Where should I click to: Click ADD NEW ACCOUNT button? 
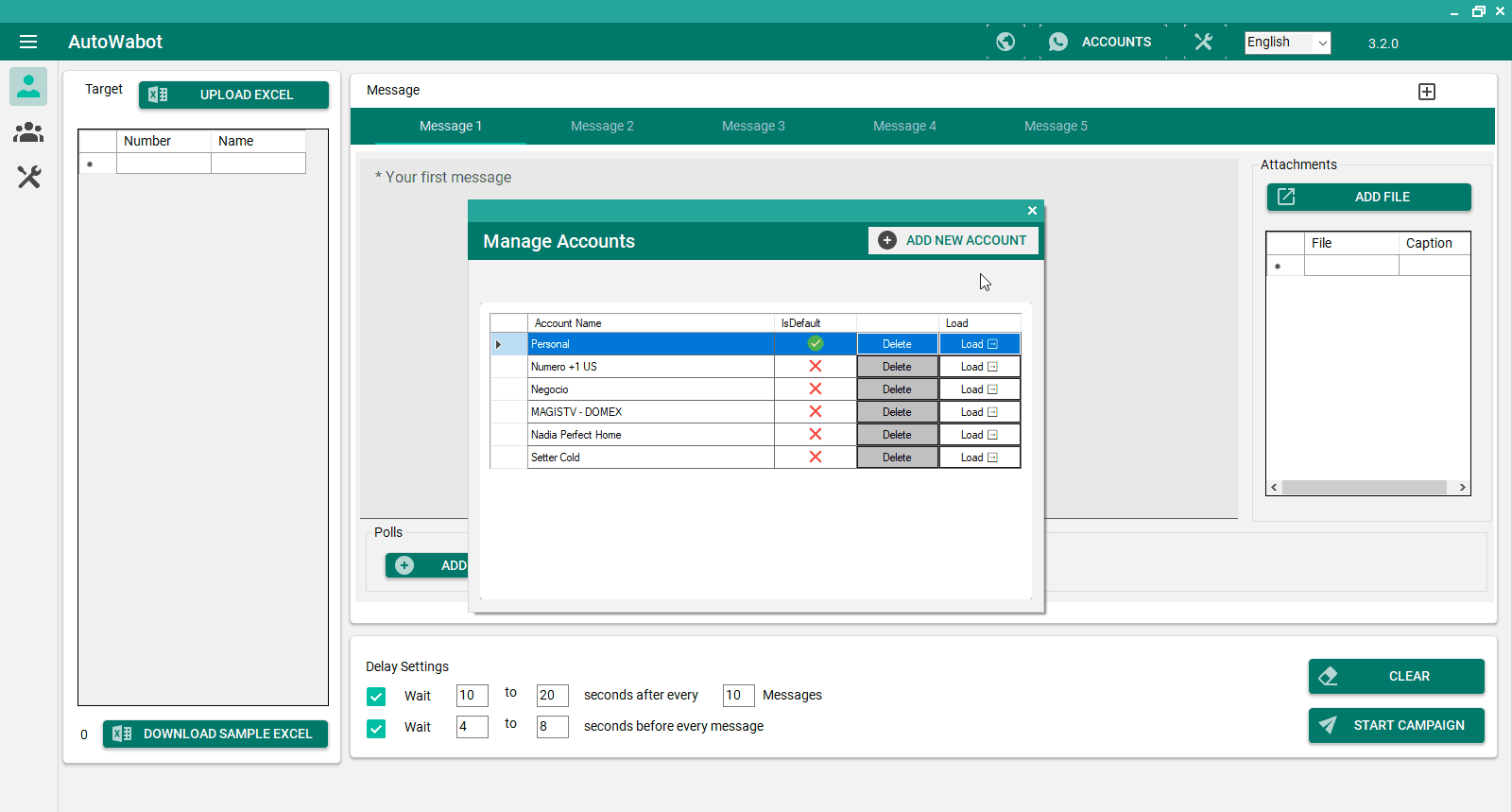pos(953,240)
